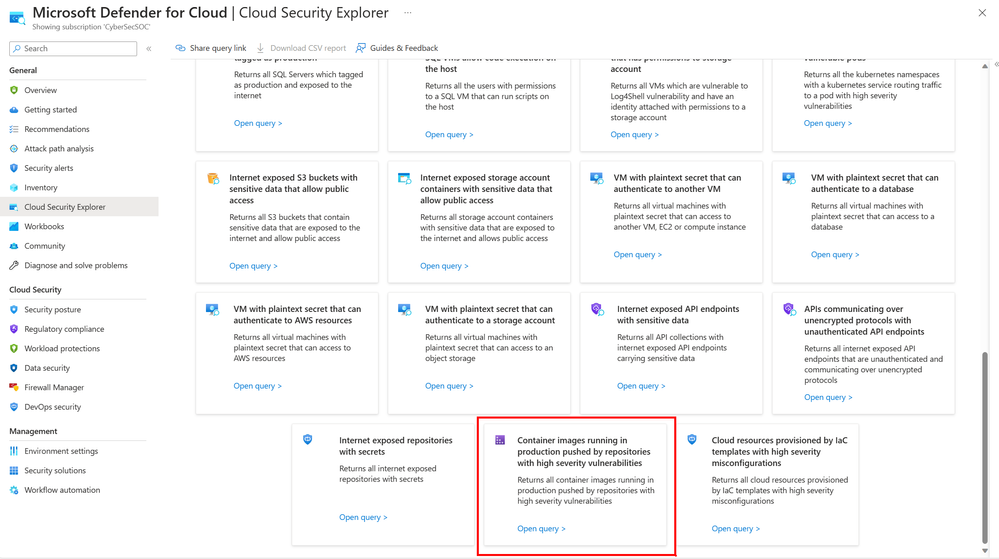This screenshot has height=559, width=999.
Task: Click the Inventory sidebar icon
Action: tap(14, 188)
